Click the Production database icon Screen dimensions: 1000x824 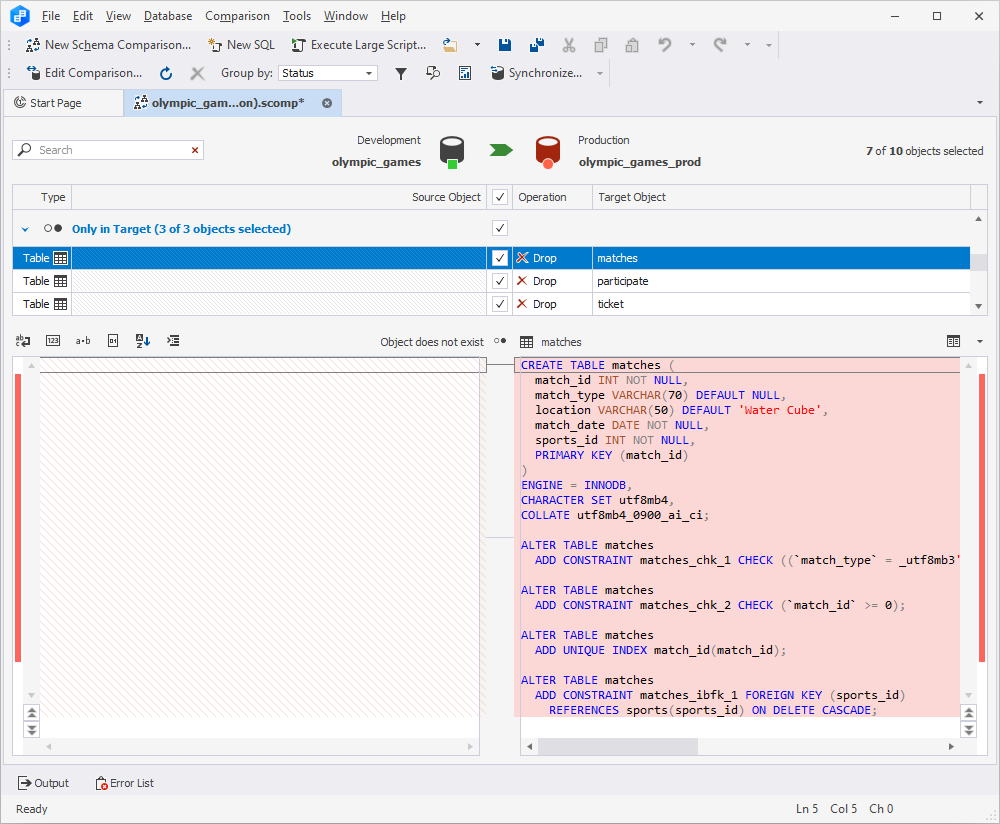548,152
